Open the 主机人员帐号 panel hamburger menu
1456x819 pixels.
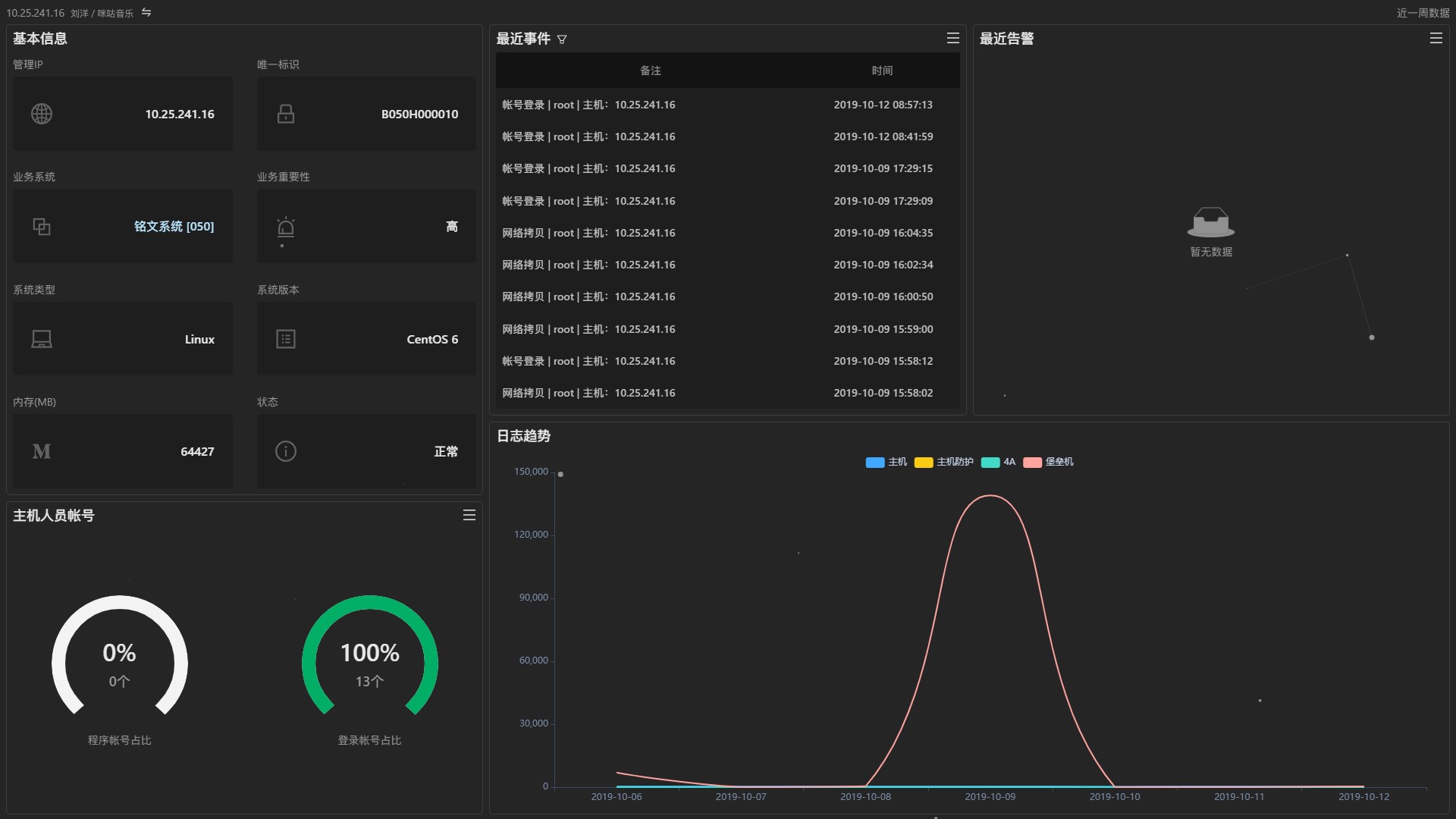[x=469, y=516]
